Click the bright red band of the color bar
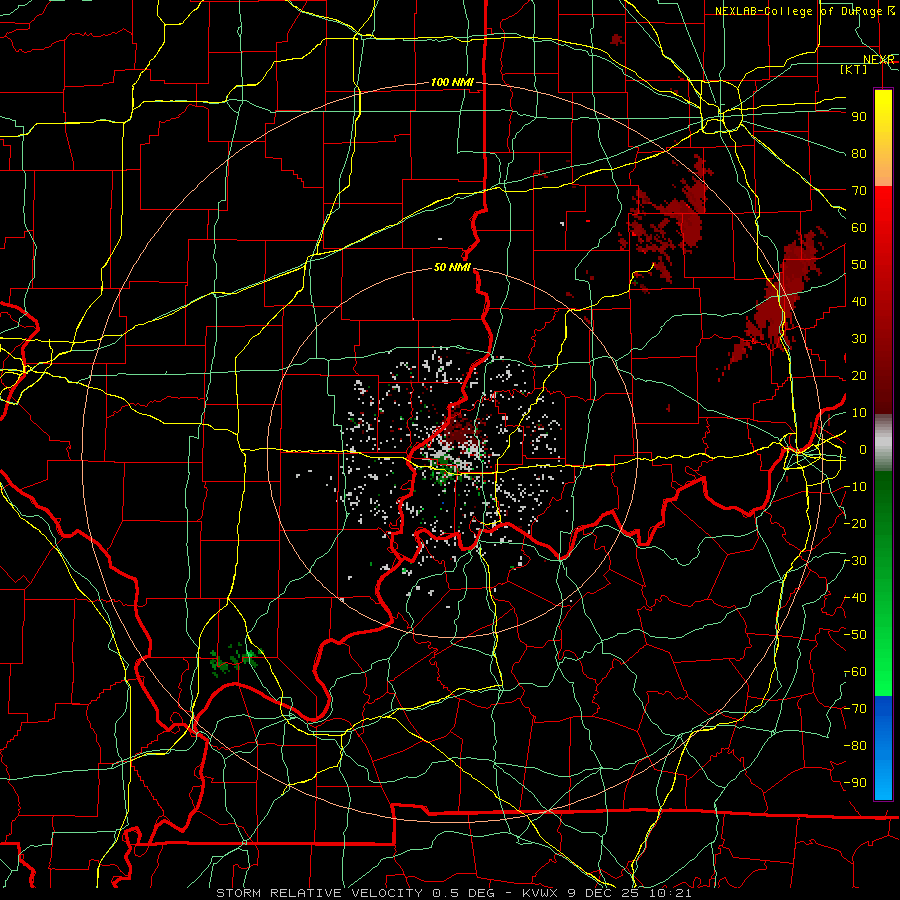 tap(883, 241)
